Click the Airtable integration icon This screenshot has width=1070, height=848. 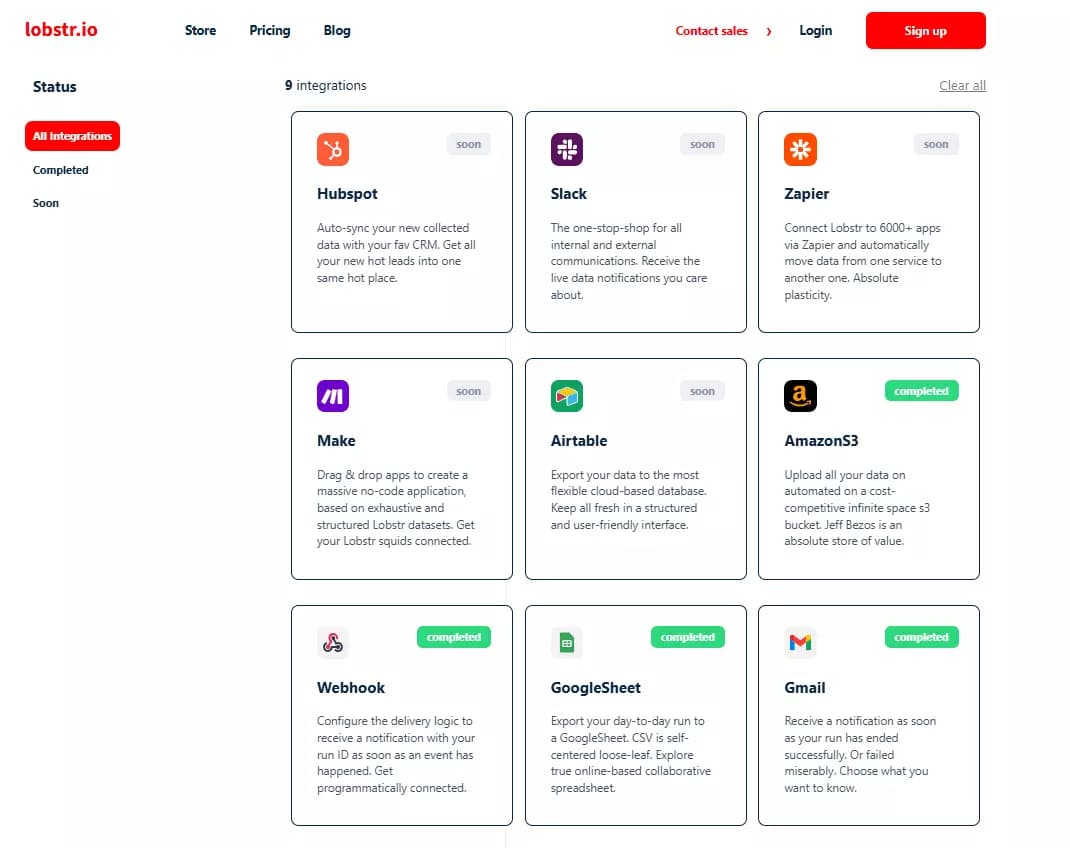point(567,395)
